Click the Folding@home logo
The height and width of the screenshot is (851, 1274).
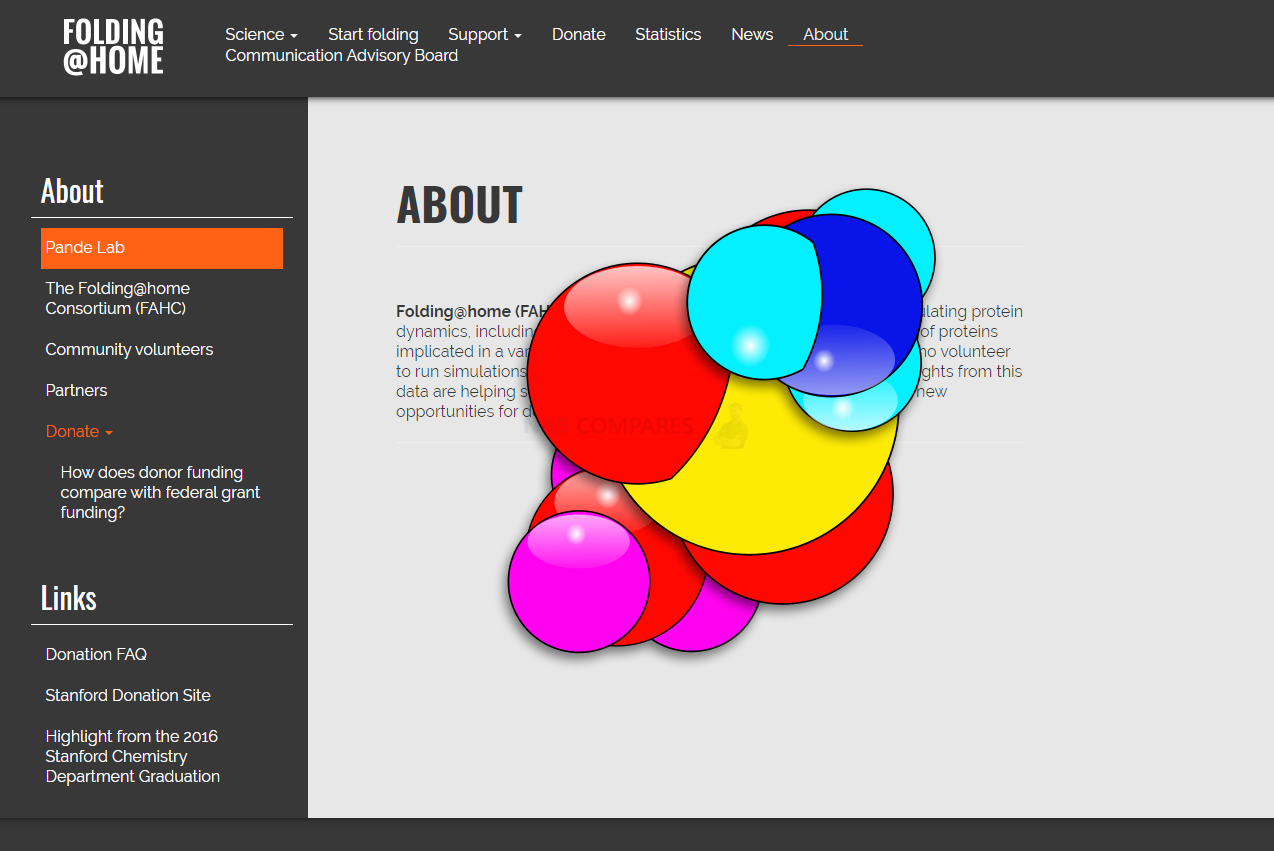113,47
